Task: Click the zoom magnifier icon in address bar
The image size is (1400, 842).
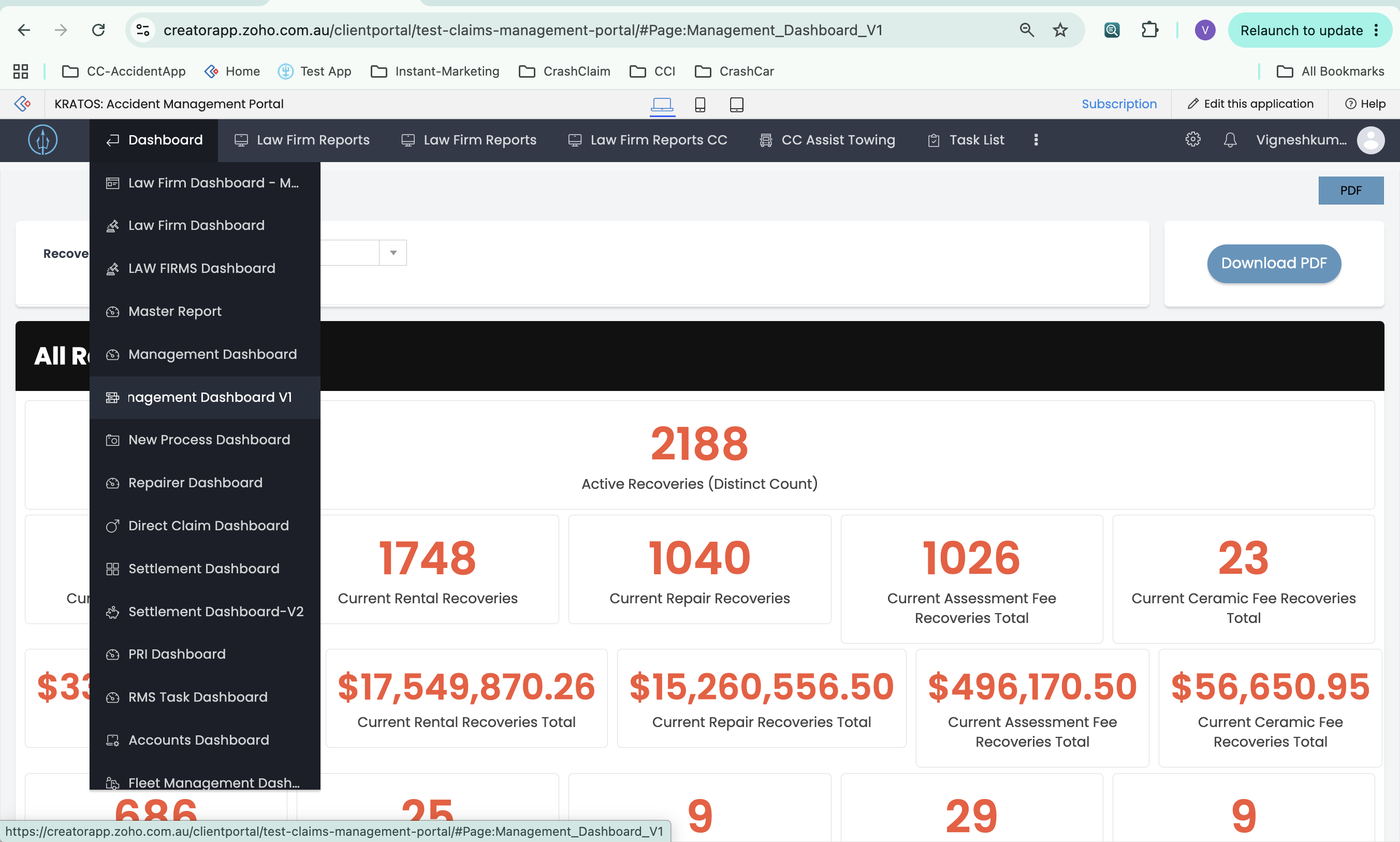Action: pos(1026,30)
